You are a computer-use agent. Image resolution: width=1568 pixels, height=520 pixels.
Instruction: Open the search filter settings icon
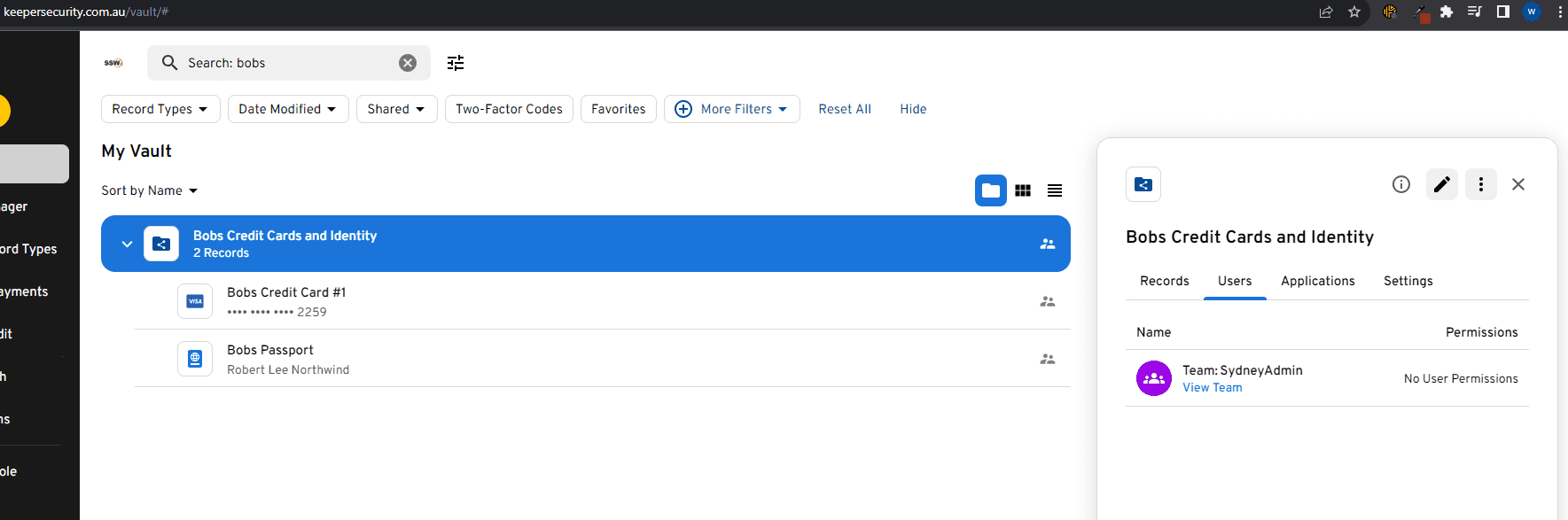pos(456,63)
